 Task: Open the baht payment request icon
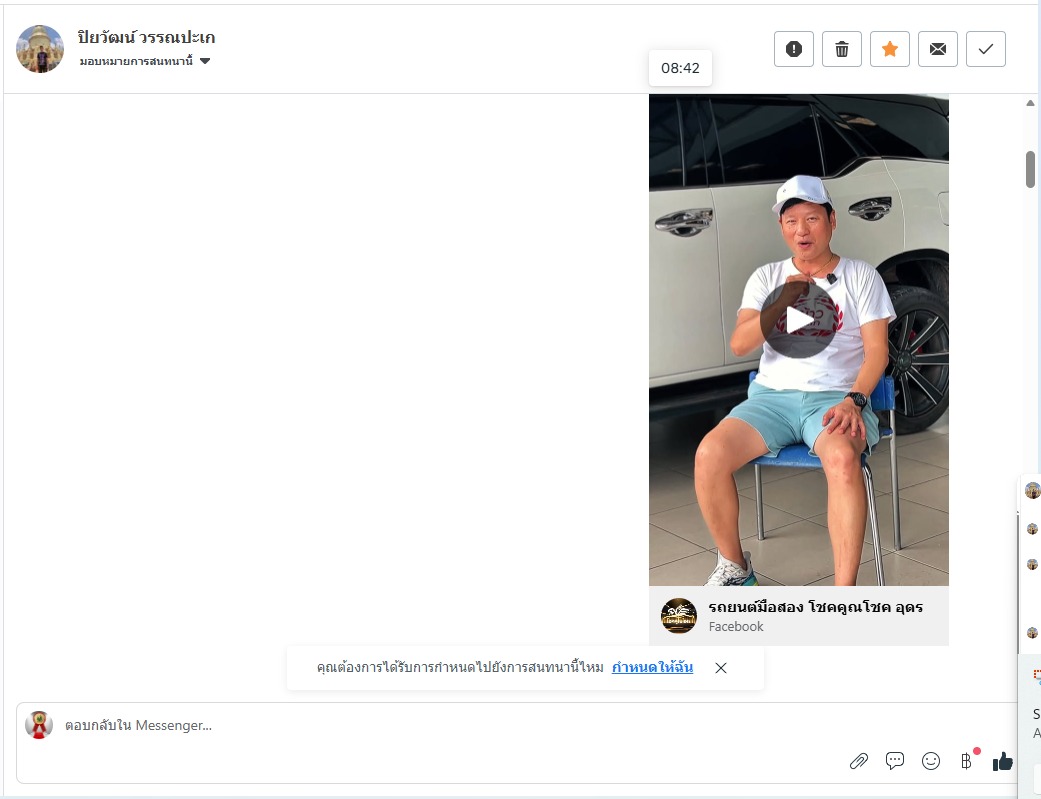(967, 761)
